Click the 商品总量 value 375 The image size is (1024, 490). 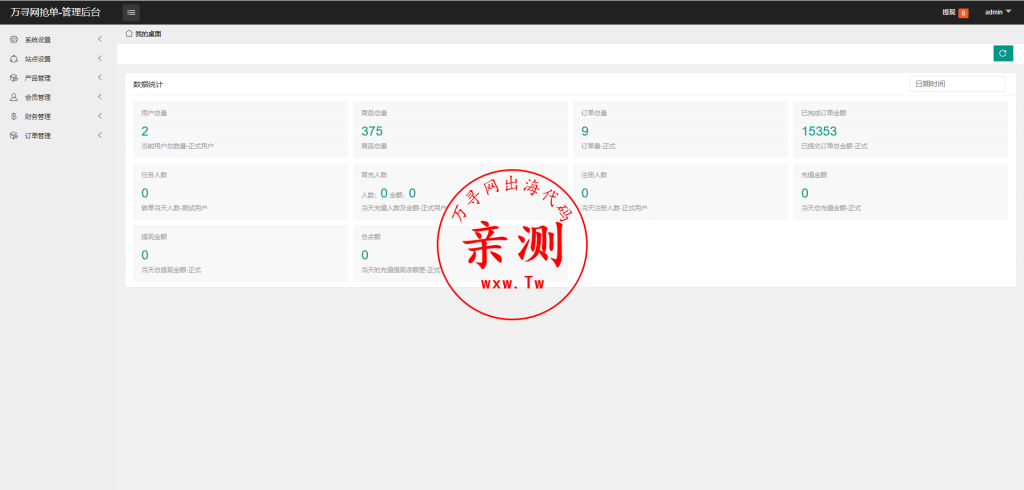[372, 131]
